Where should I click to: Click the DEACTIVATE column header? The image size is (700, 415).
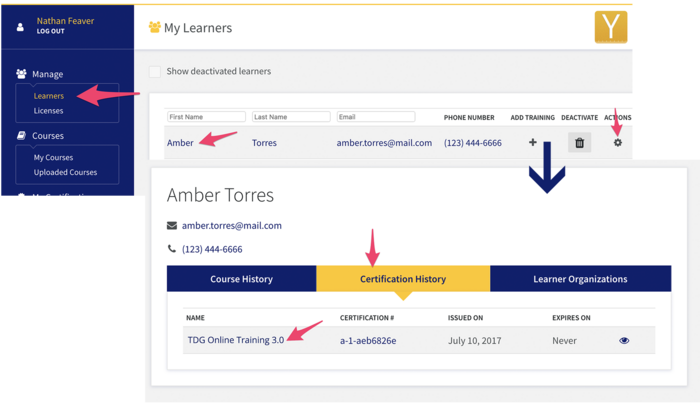pyautogui.click(x=579, y=118)
